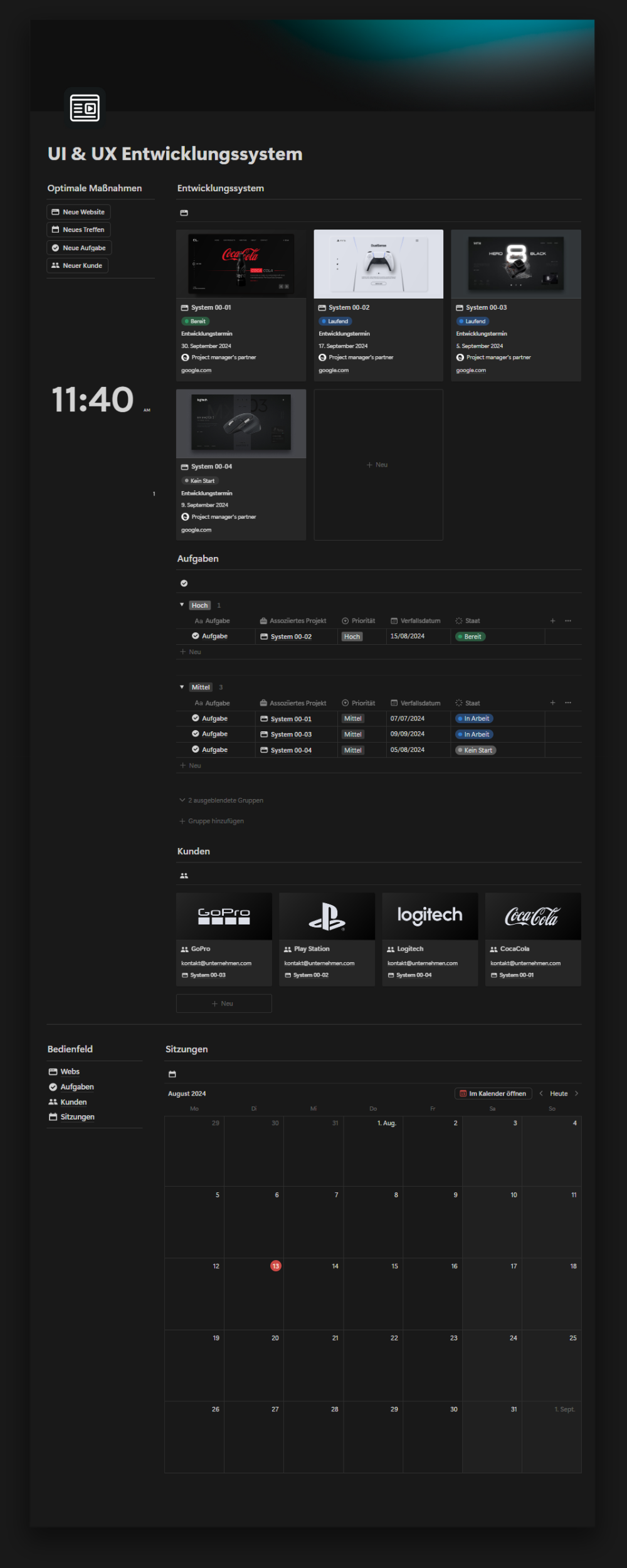The width and height of the screenshot is (627, 1568).
Task: Click google.com link on System 00-01 card
Action: pos(196,371)
